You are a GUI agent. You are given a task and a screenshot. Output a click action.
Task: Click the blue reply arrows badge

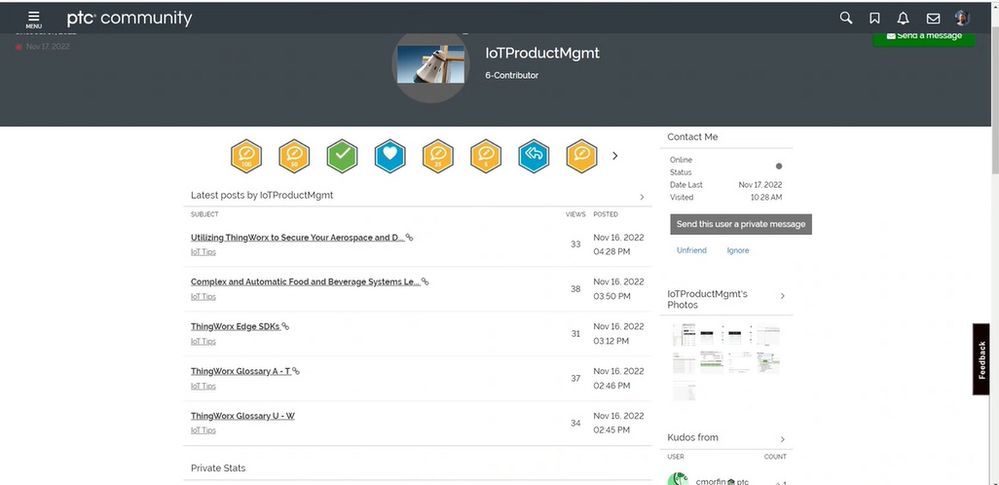pos(534,156)
